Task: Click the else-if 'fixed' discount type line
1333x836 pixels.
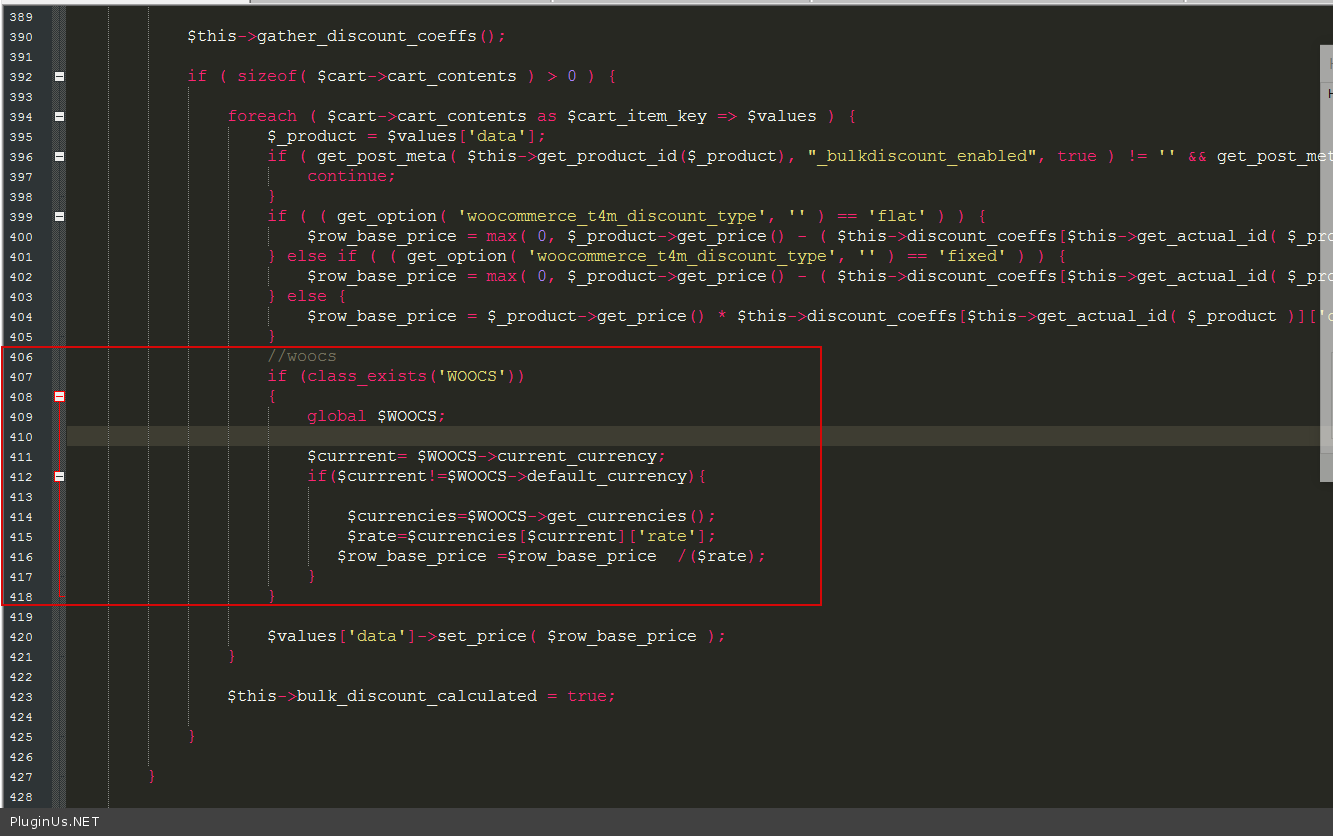Action: pos(667,256)
